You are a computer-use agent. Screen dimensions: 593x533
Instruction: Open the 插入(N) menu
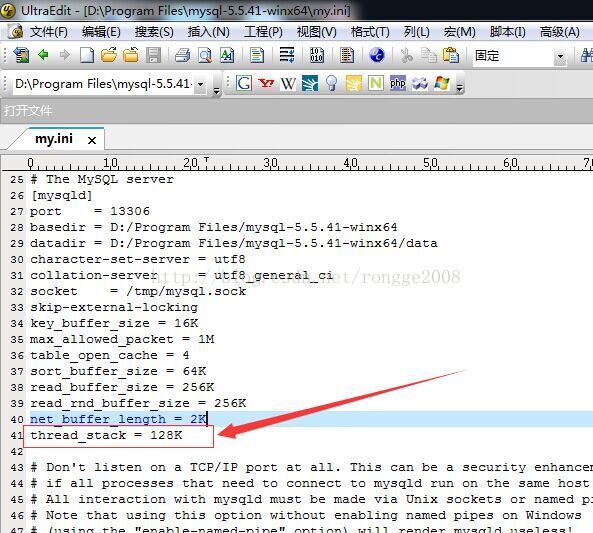[208, 32]
